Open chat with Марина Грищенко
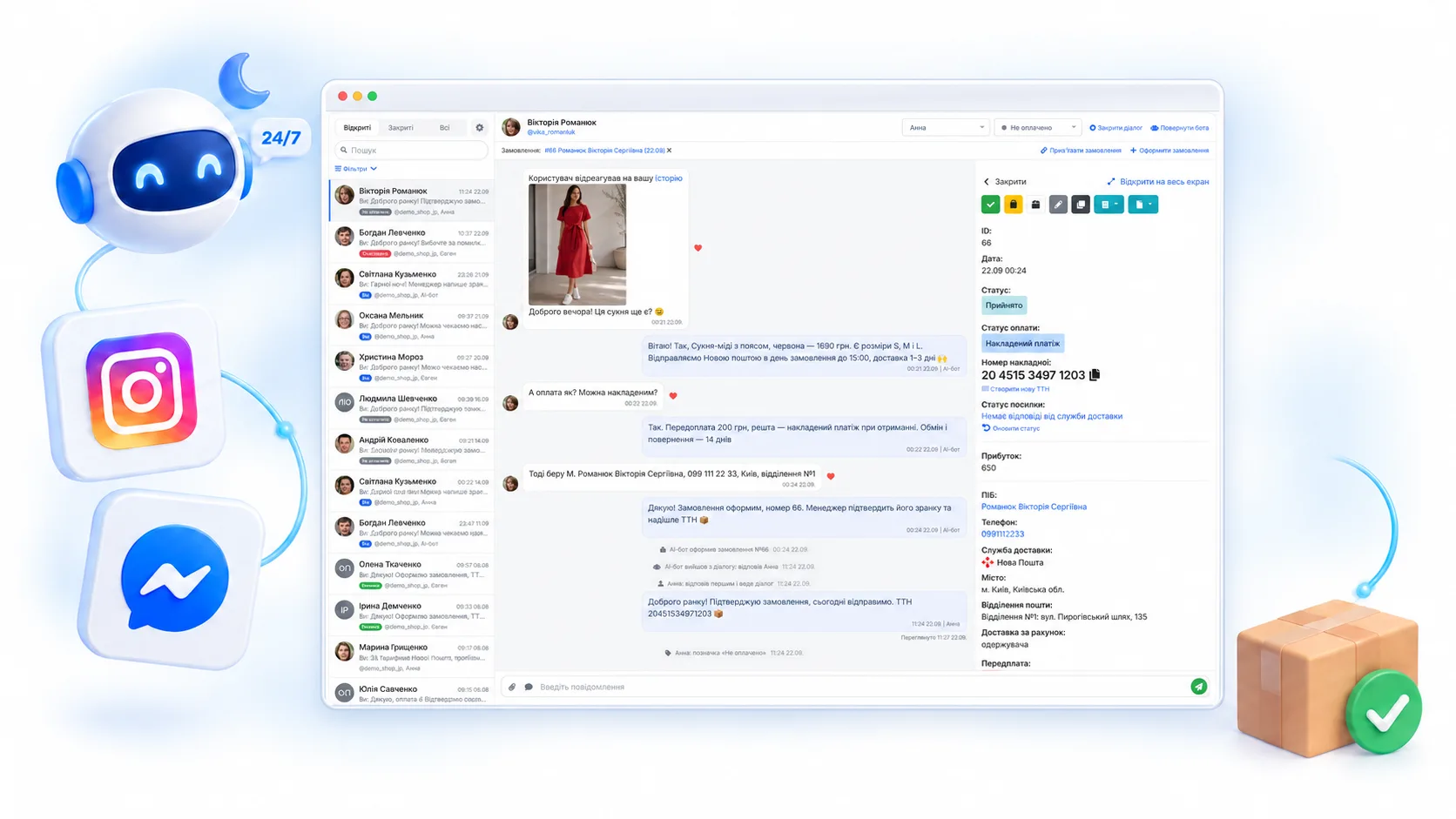 412,657
